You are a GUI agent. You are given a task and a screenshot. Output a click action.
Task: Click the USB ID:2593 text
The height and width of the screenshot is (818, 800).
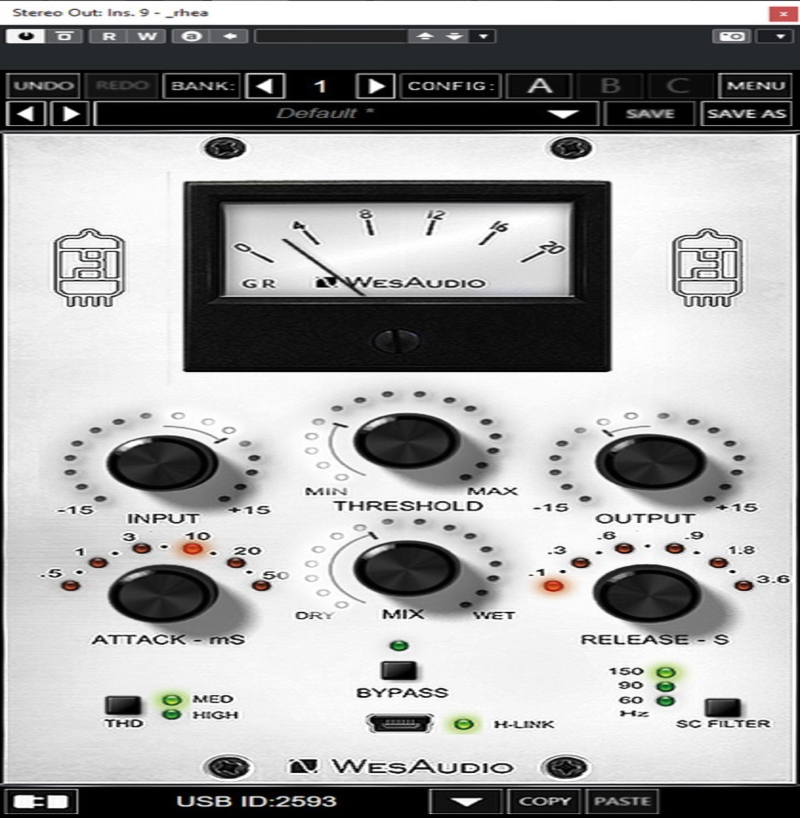(x=256, y=801)
